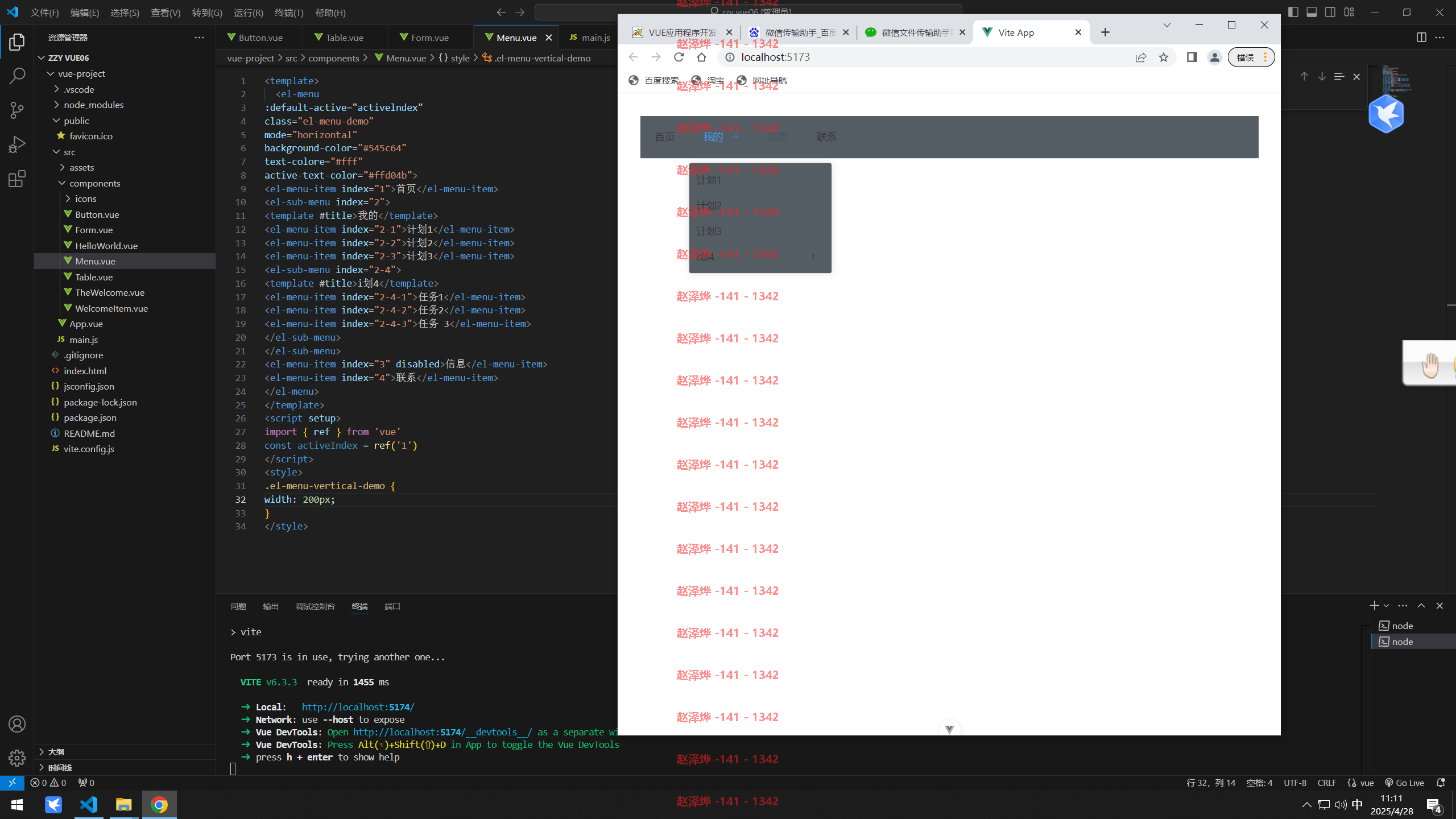This screenshot has width=1456, height=819.
Task: Open the Accounts menu in the activity bar
Action: tap(17, 724)
